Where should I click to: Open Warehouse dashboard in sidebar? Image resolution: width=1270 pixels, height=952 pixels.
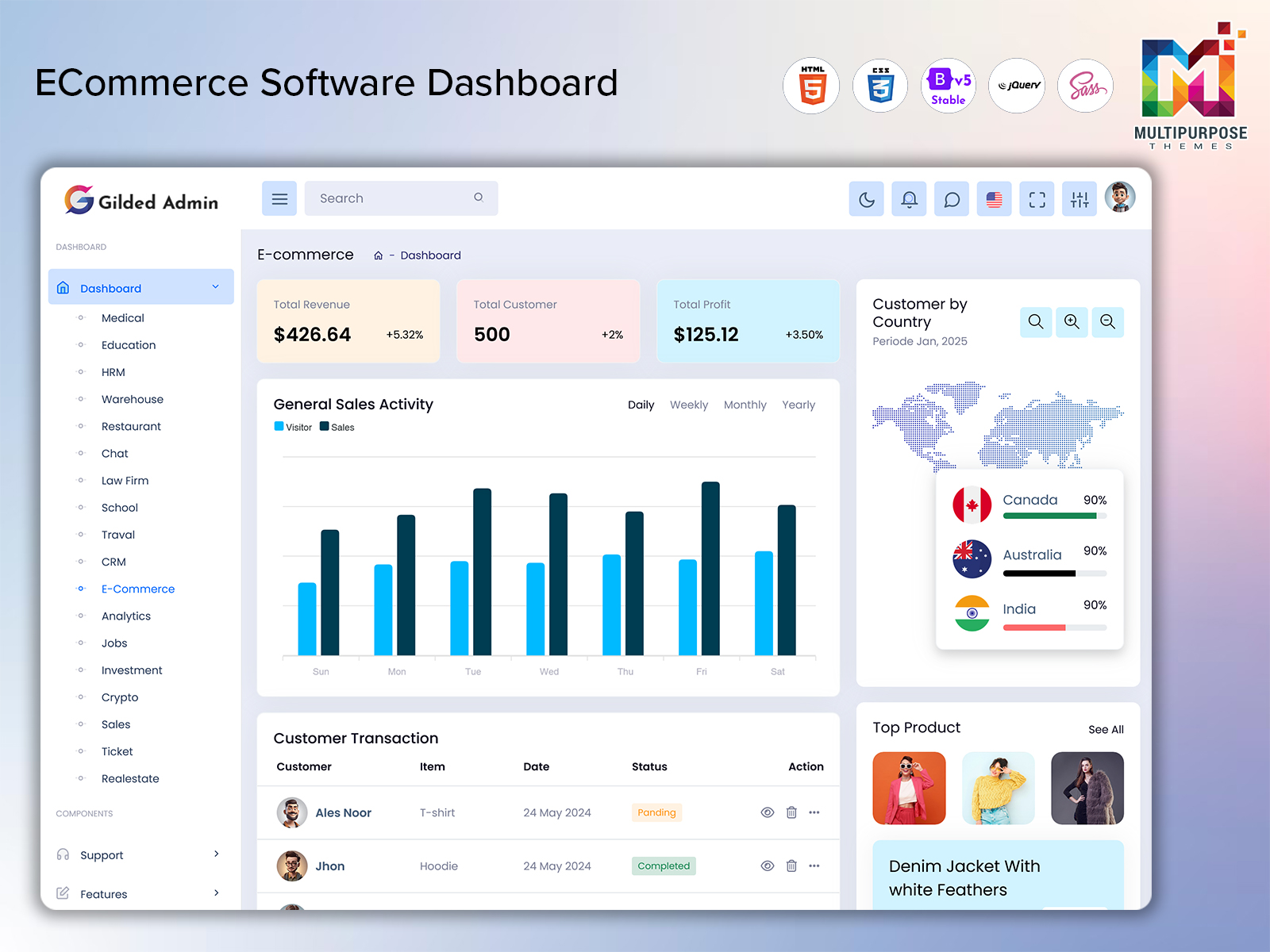point(133,399)
